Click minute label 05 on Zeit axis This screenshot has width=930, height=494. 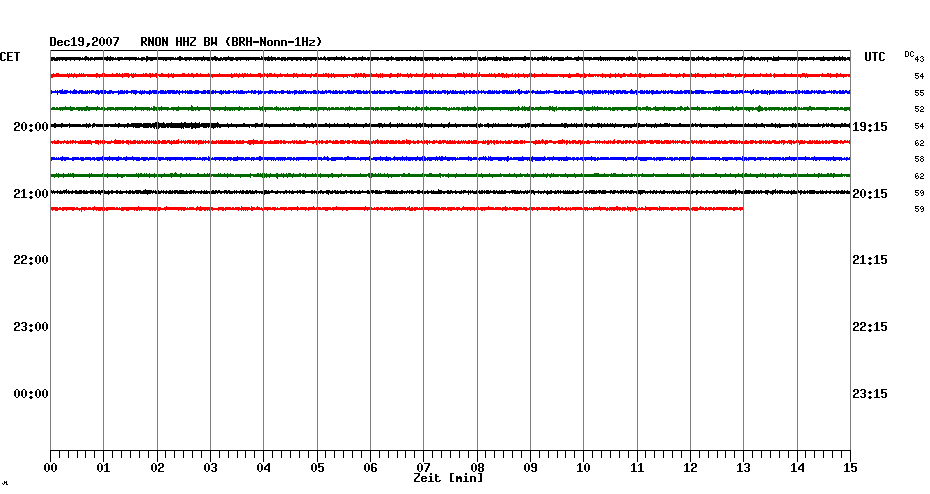(317, 468)
